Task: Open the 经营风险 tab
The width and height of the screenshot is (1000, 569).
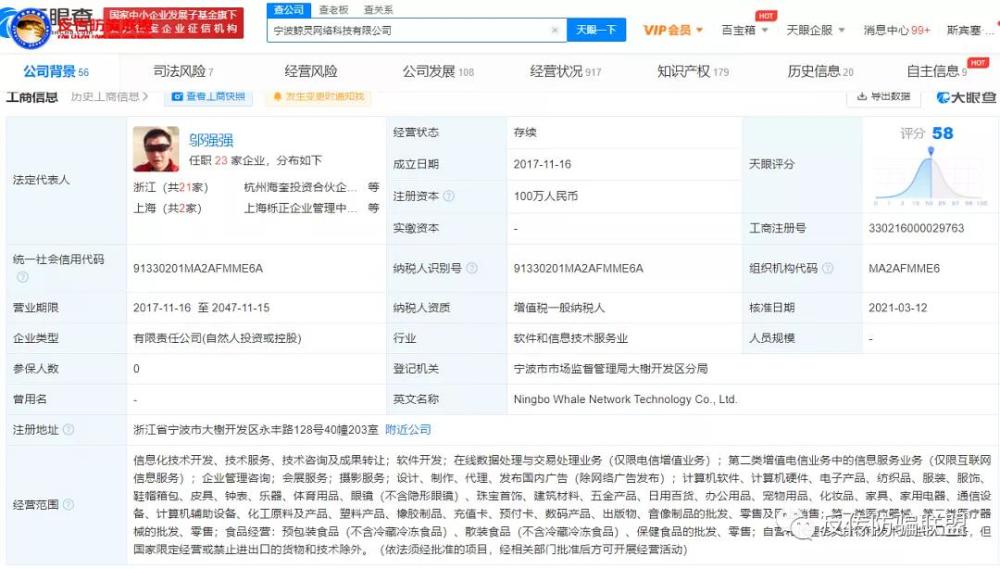Action: (x=311, y=71)
